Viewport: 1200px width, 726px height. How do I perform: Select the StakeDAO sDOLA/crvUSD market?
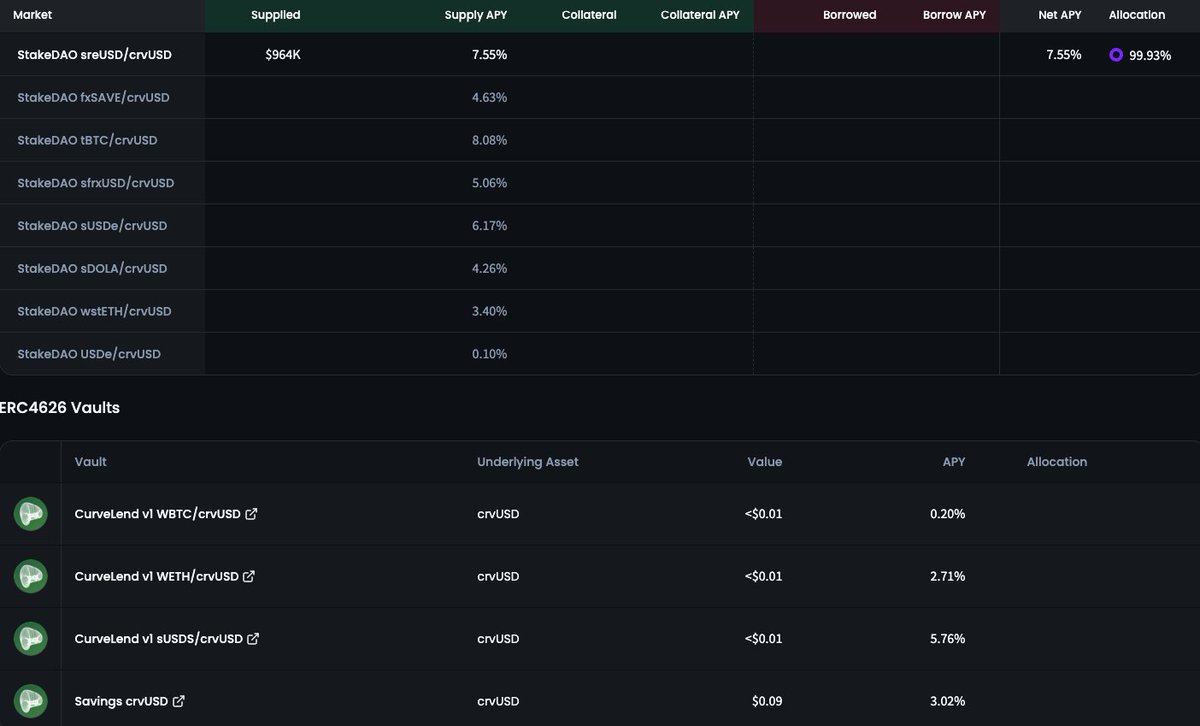click(x=92, y=268)
